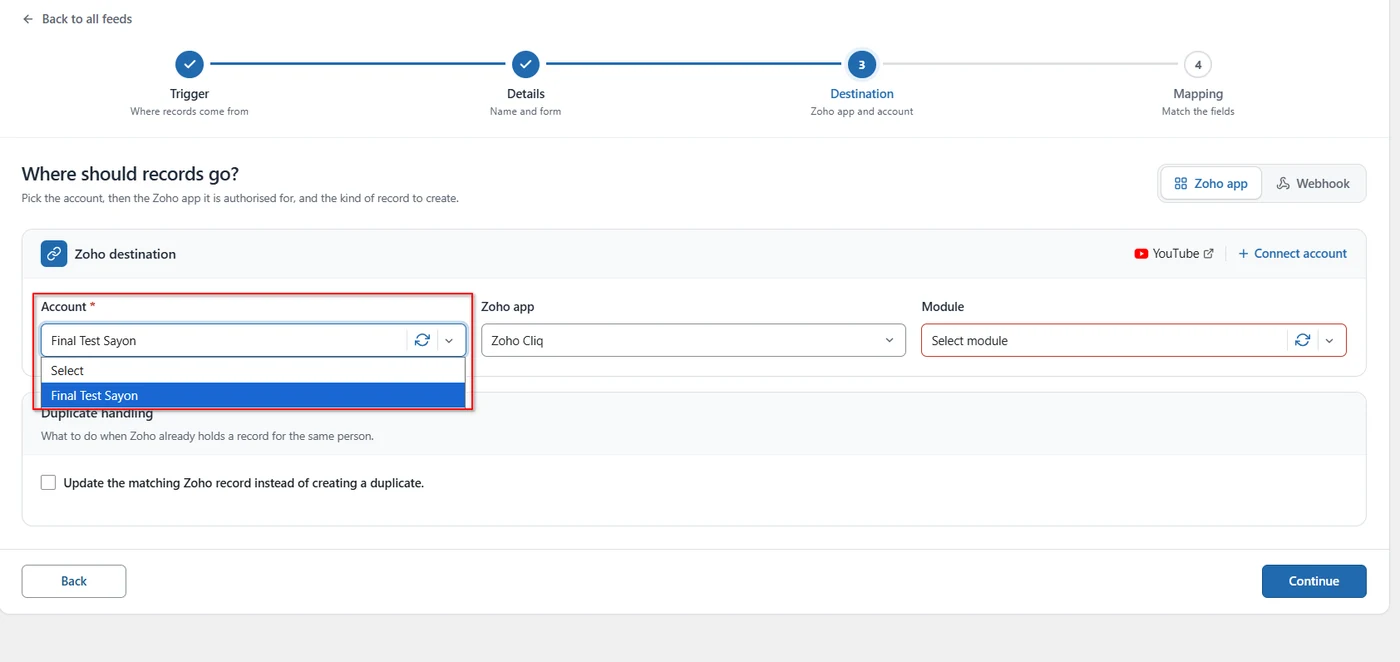
Task: Open the YouTube tutorial link
Action: pos(1174,254)
